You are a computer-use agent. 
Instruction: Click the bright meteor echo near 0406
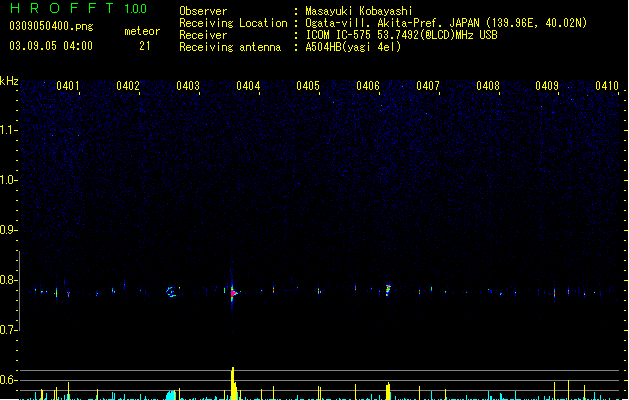pos(388,290)
